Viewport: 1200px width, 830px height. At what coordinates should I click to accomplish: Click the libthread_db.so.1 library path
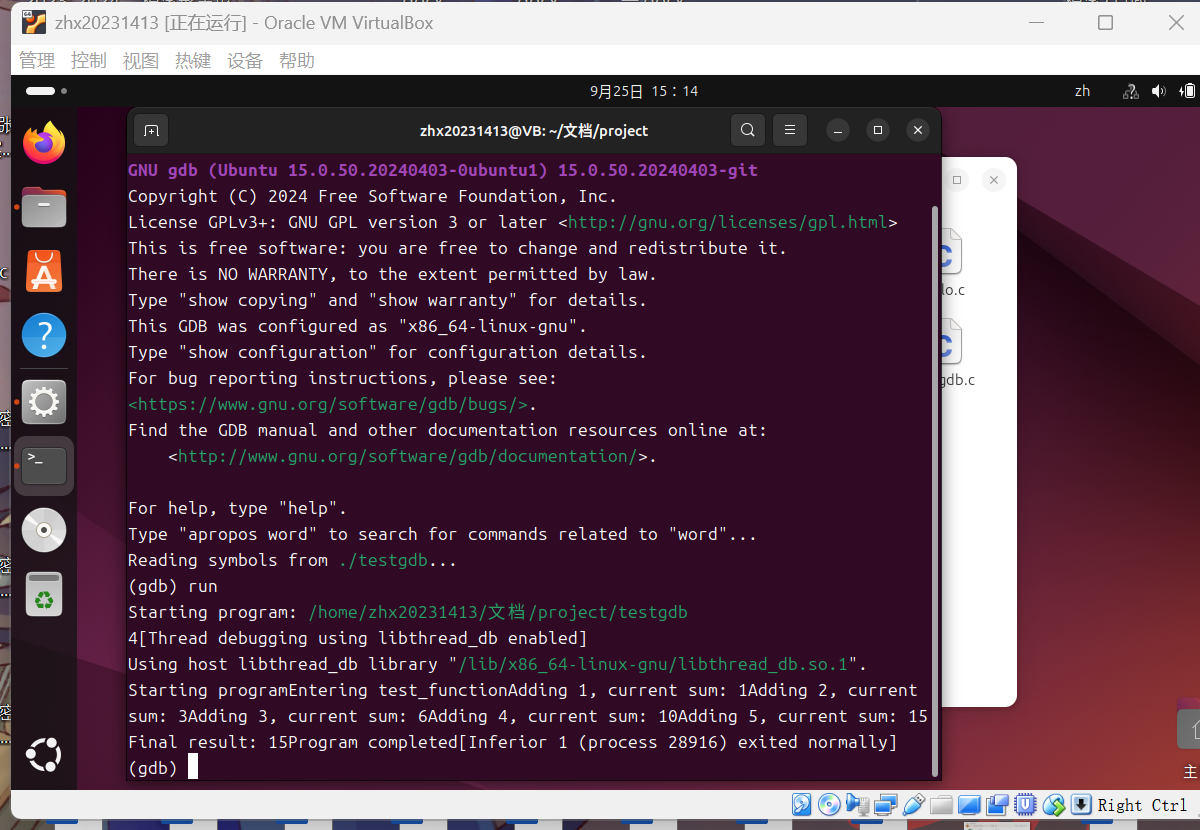pos(653,664)
